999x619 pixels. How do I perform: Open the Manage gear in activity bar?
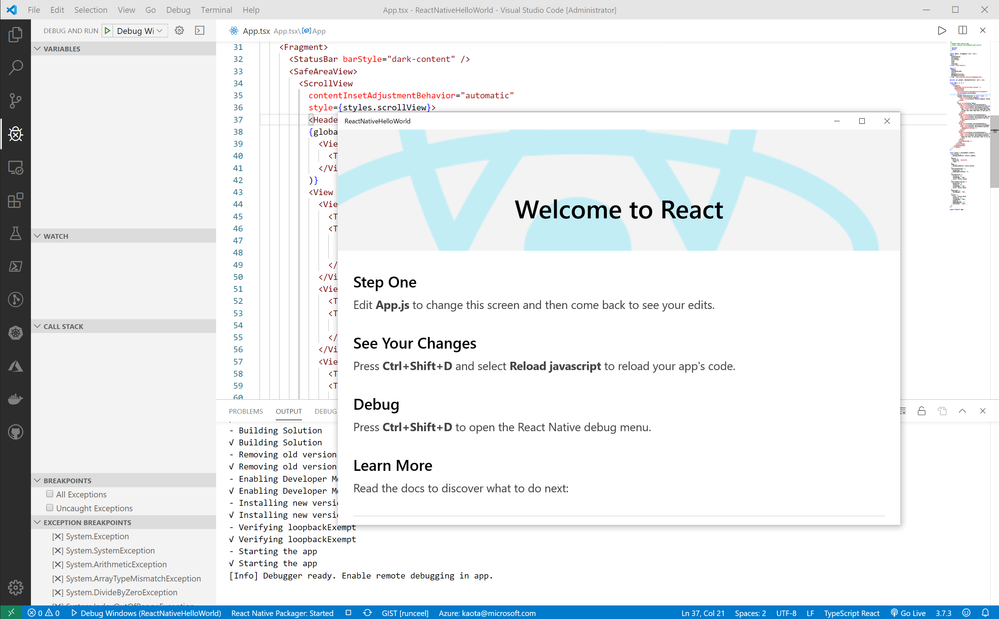pyautogui.click(x=15, y=587)
